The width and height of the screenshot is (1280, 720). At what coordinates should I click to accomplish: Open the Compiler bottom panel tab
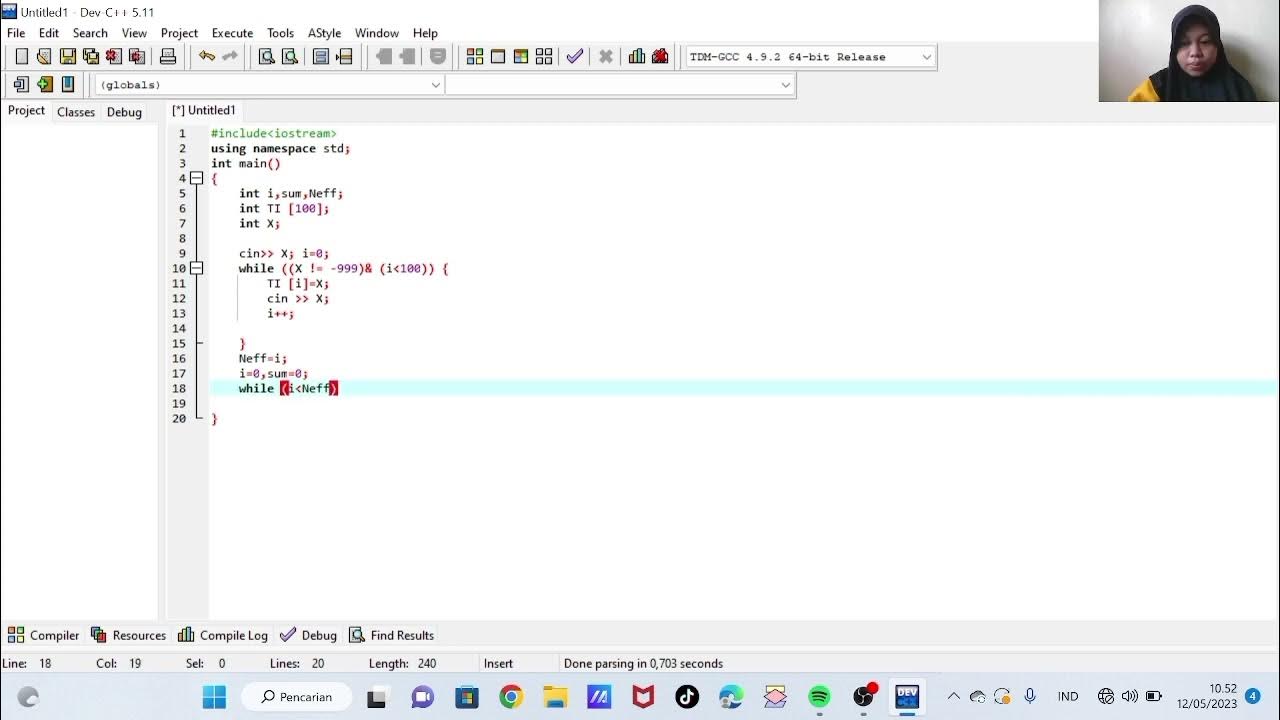[x=43, y=635]
